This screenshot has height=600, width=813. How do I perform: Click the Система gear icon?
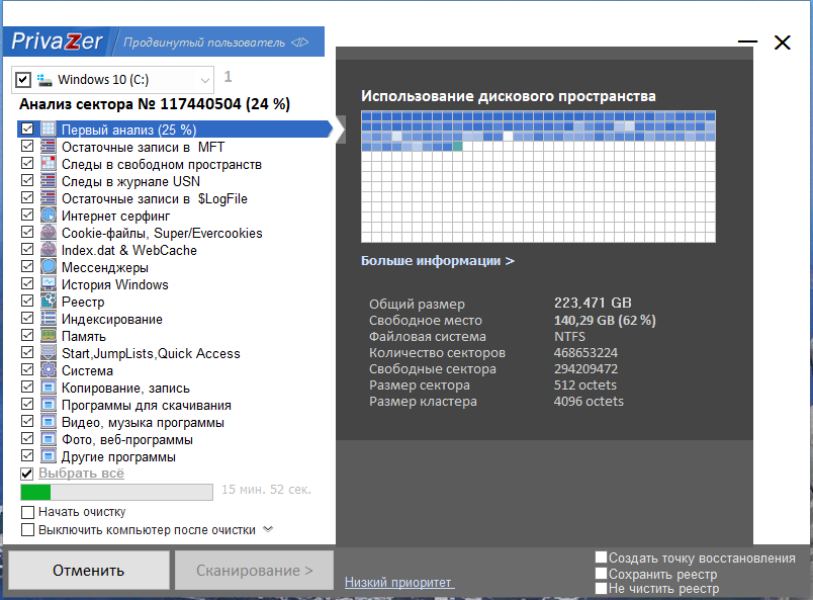(x=48, y=370)
